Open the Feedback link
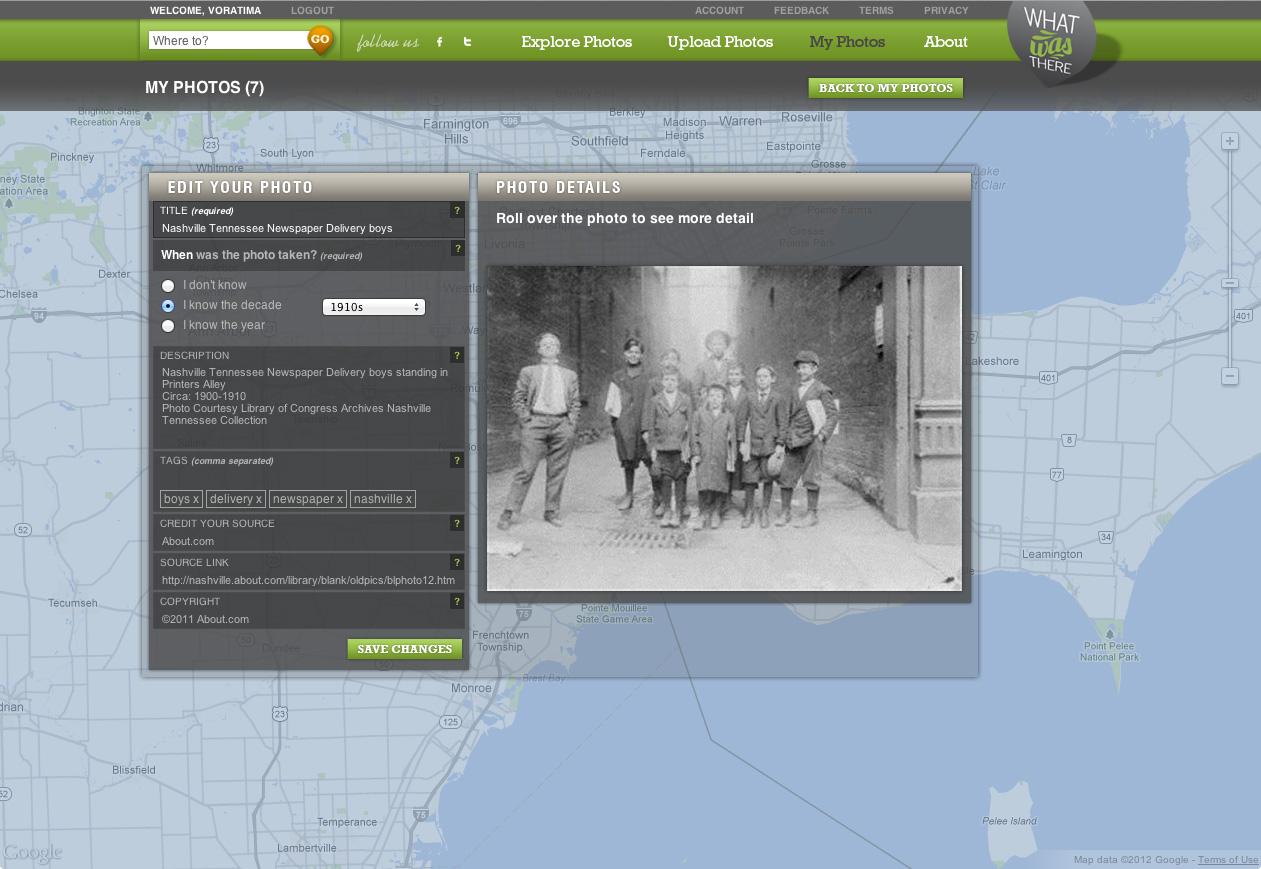 [801, 10]
